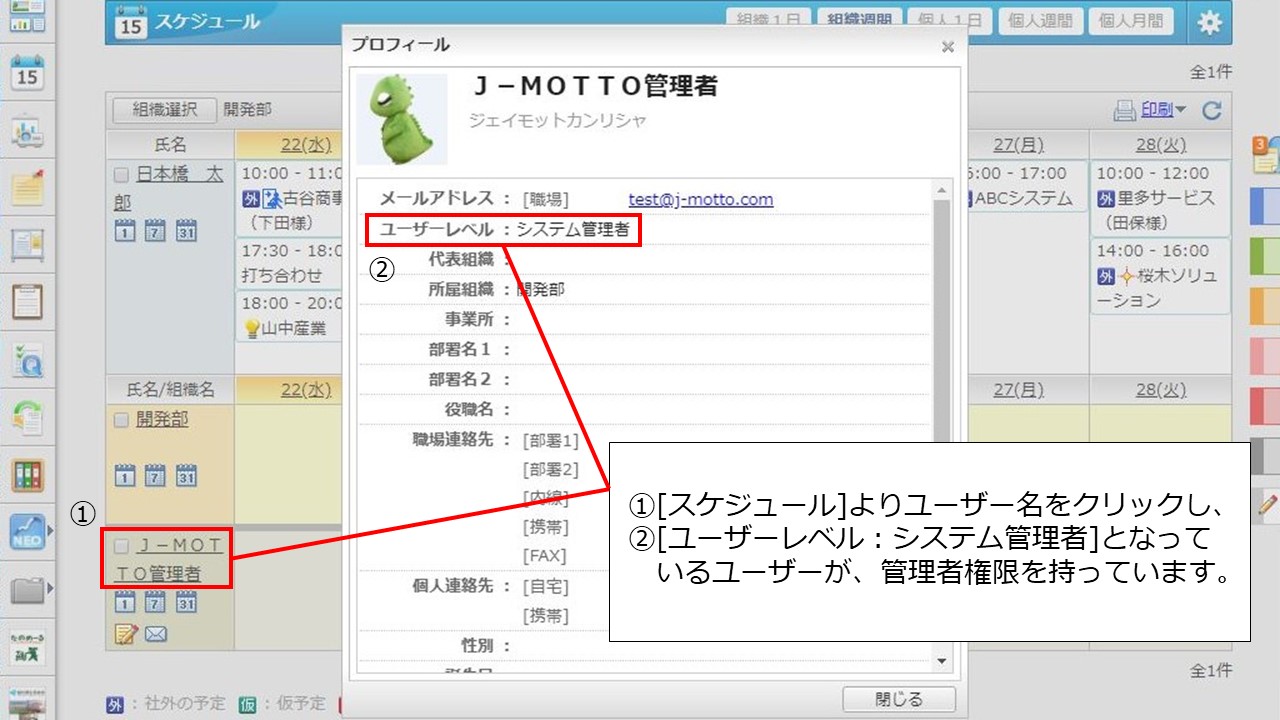Select the checkbox beside J-MOTTO管理者
The width and height of the screenshot is (1280, 720).
[121, 546]
